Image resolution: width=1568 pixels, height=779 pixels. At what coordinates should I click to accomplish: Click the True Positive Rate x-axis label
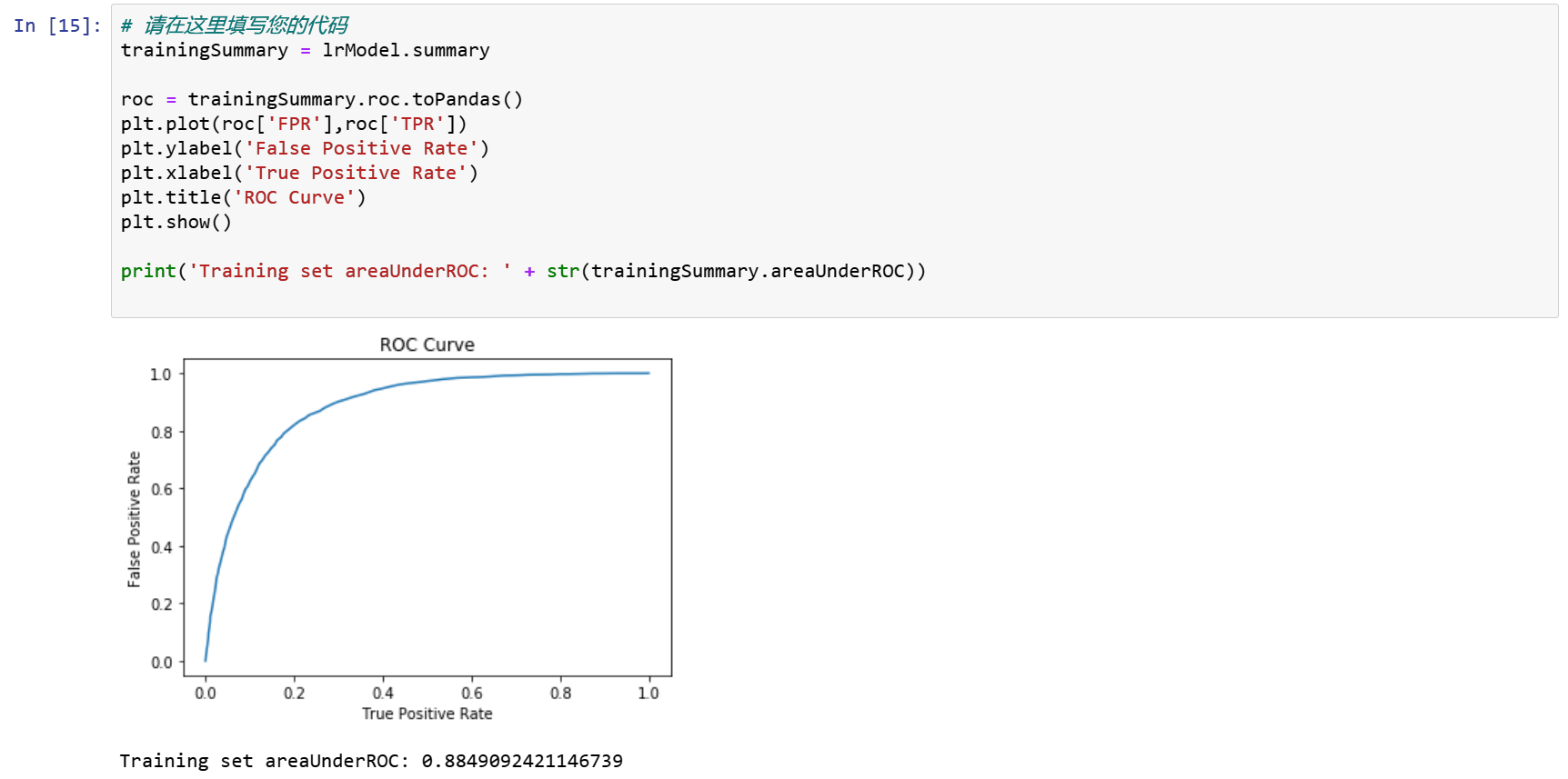pyautogui.click(x=427, y=714)
